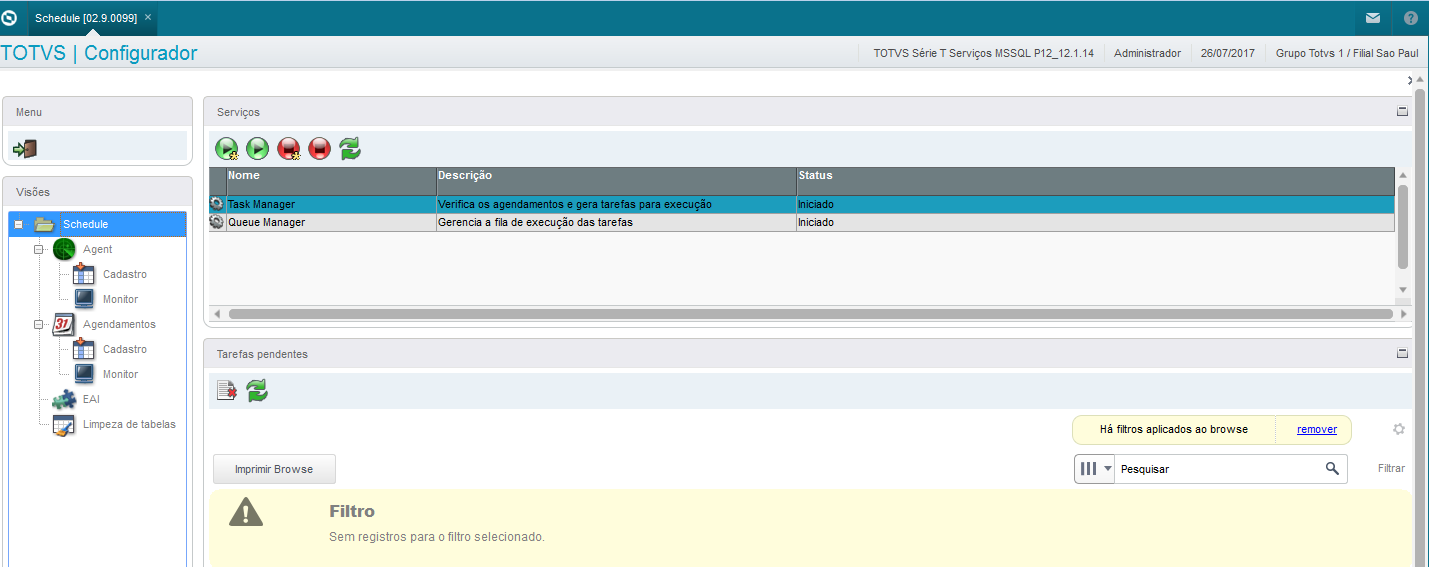This screenshot has height=567, width=1429.
Task: Close the Schedule tab
Action: pos(148,18)
